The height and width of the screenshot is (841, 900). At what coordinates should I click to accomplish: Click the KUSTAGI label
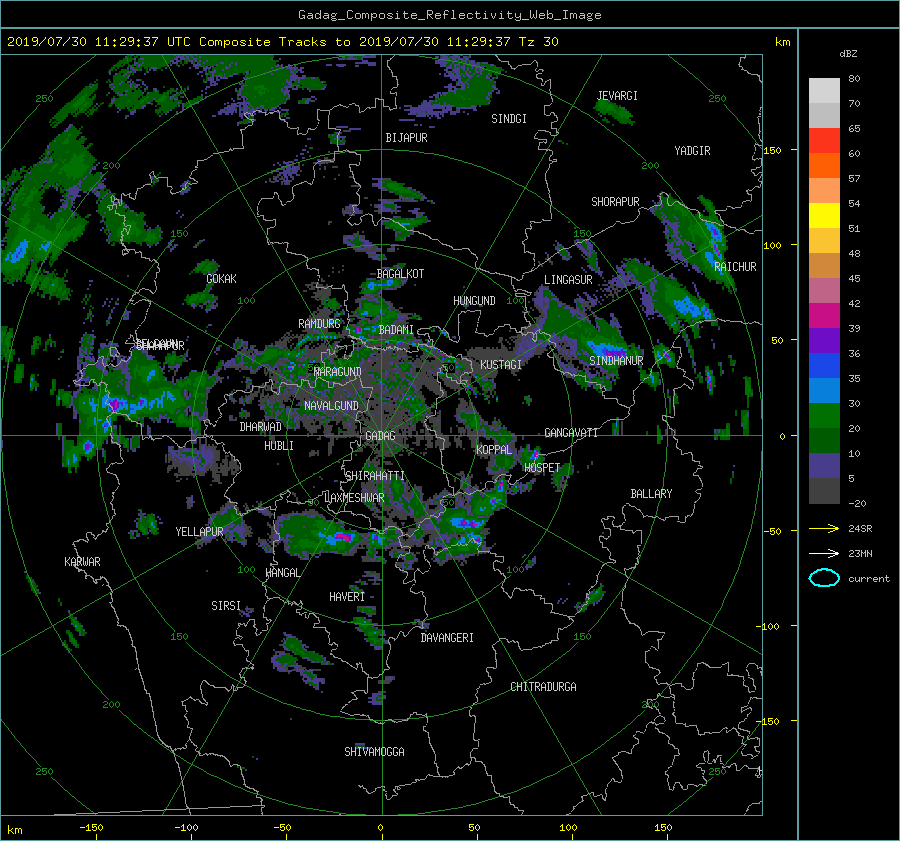click(x=501, y=365)
